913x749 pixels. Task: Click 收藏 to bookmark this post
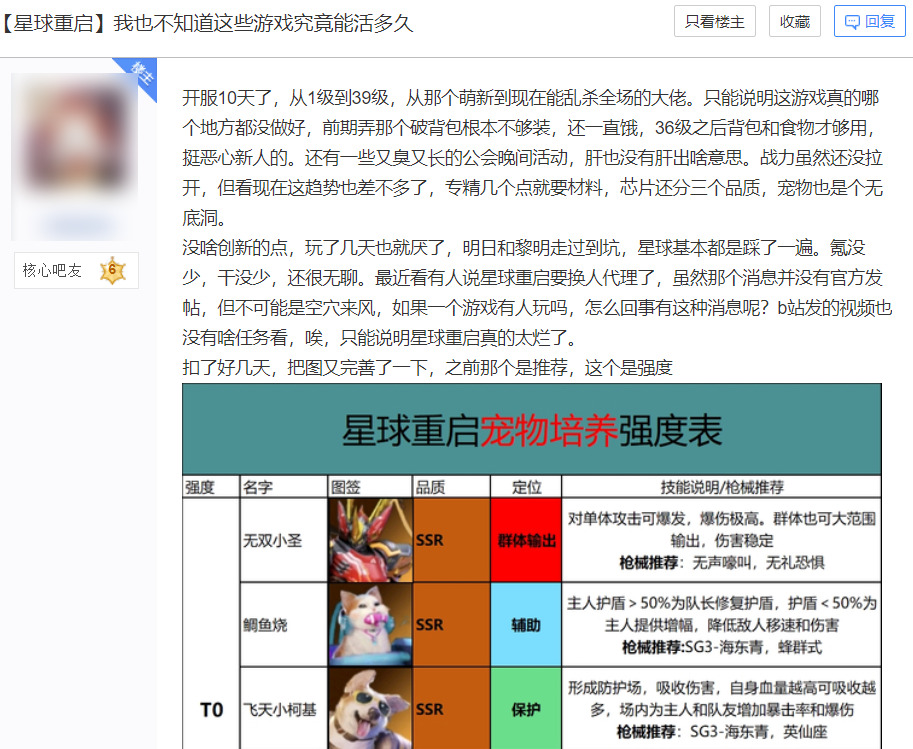point(795,22)
